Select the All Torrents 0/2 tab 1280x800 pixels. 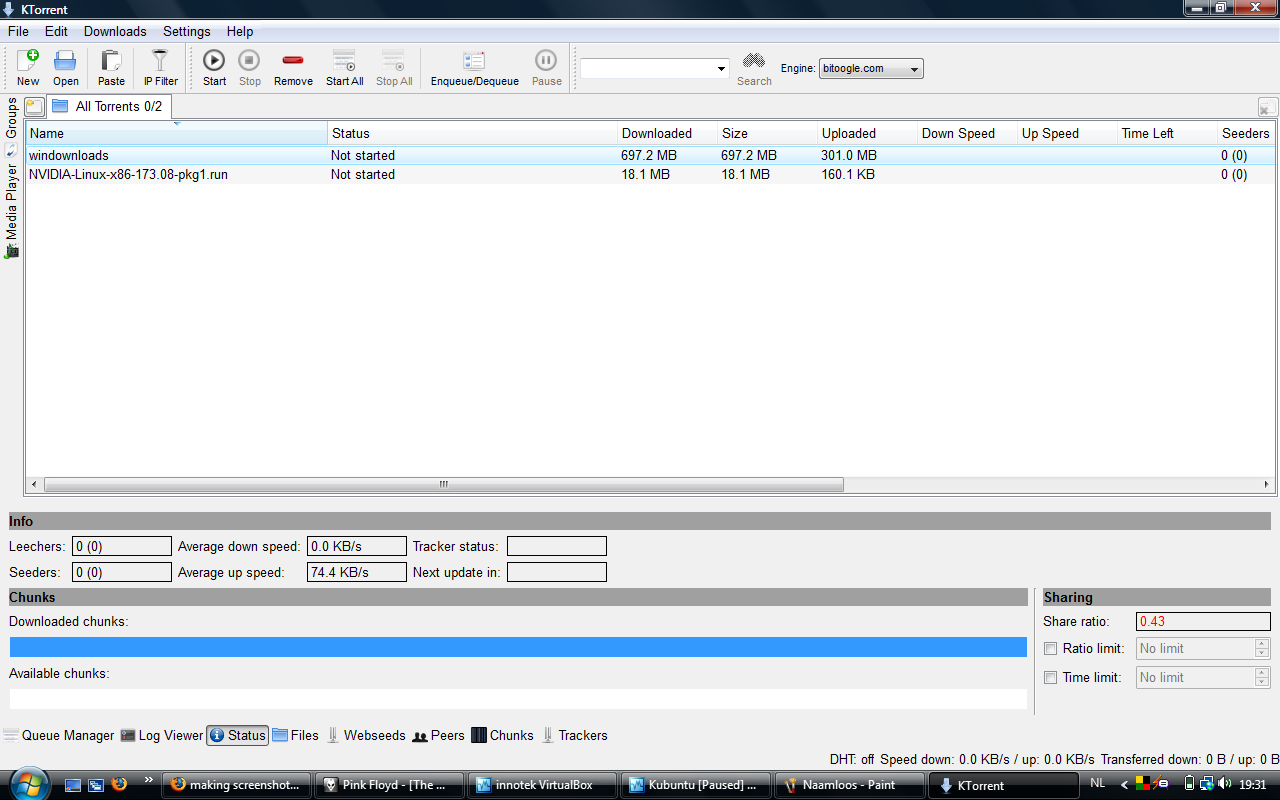tap(108, 106)
